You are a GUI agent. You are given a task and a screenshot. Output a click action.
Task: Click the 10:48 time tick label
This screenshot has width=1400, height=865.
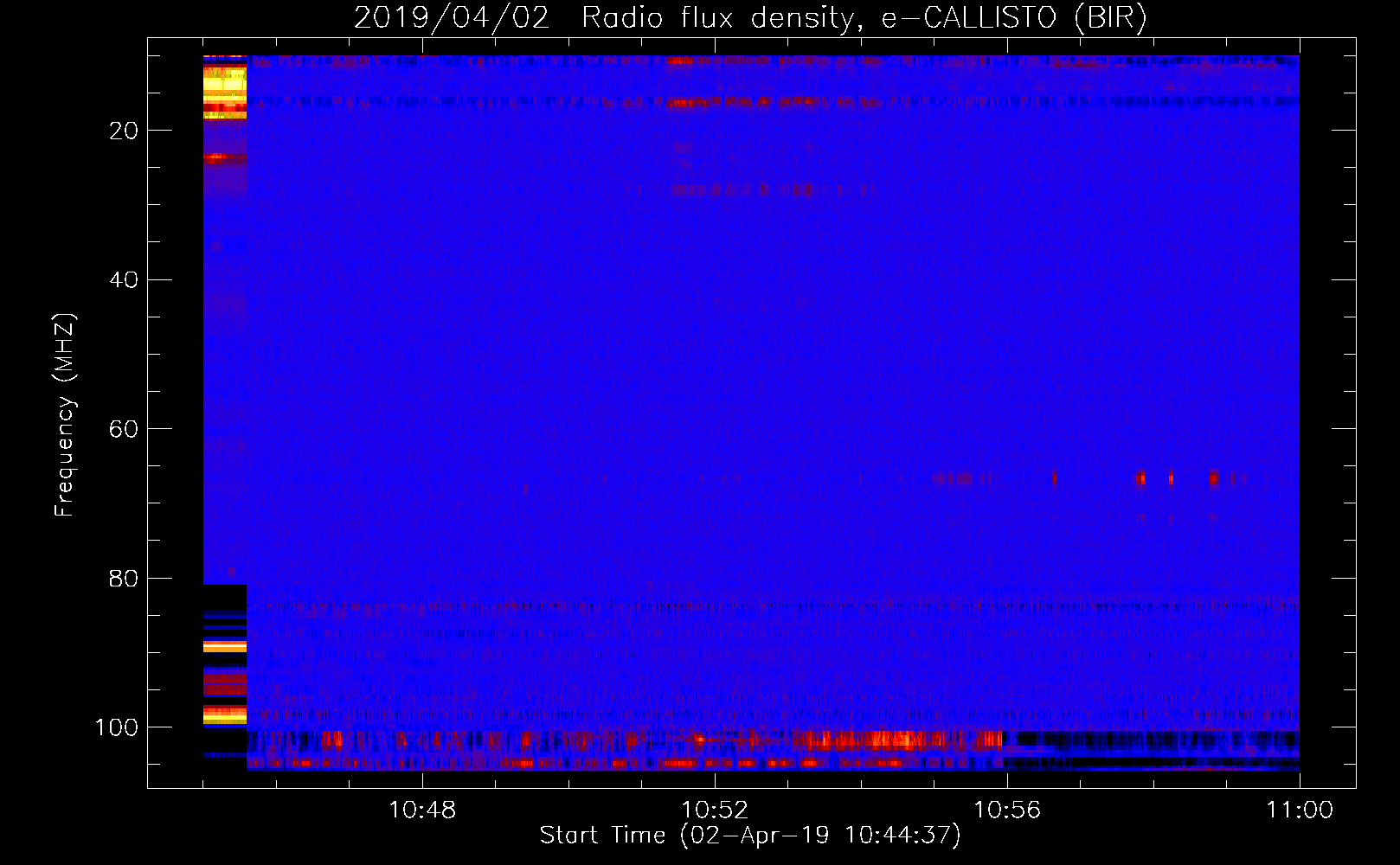tap(422, 811)
